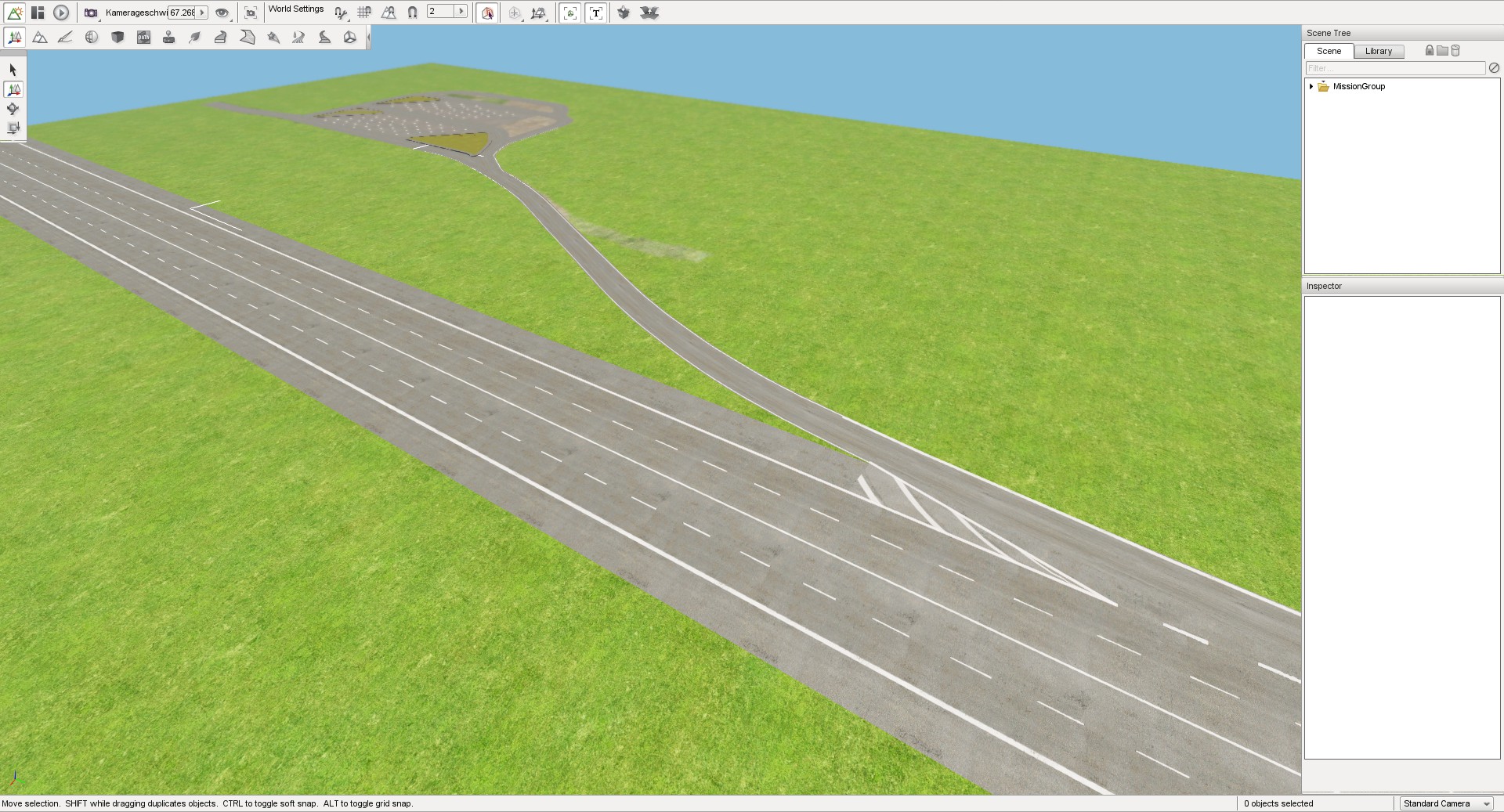Fit view to selection camera icon

coord(251,13)
